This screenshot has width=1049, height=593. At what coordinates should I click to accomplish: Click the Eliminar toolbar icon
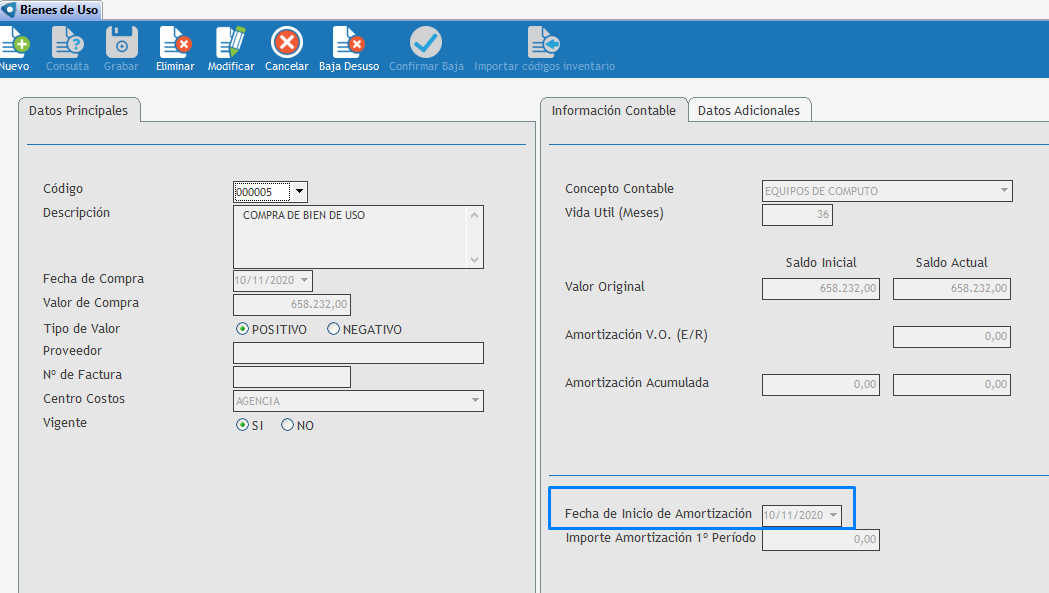[175, 43]
